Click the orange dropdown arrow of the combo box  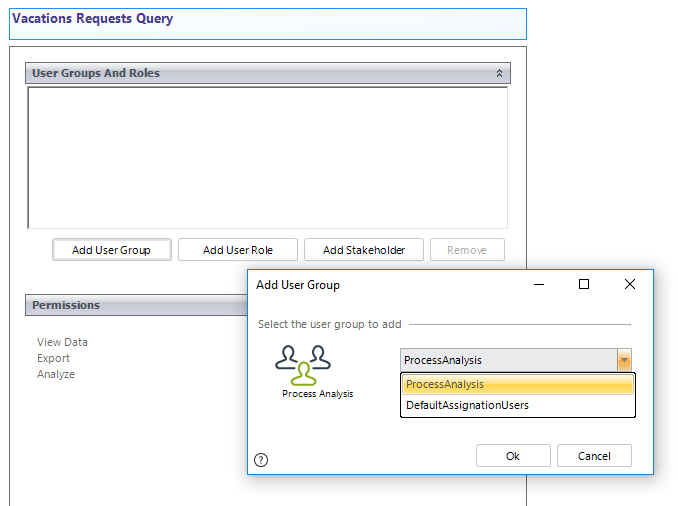click(x=624, y=360)
